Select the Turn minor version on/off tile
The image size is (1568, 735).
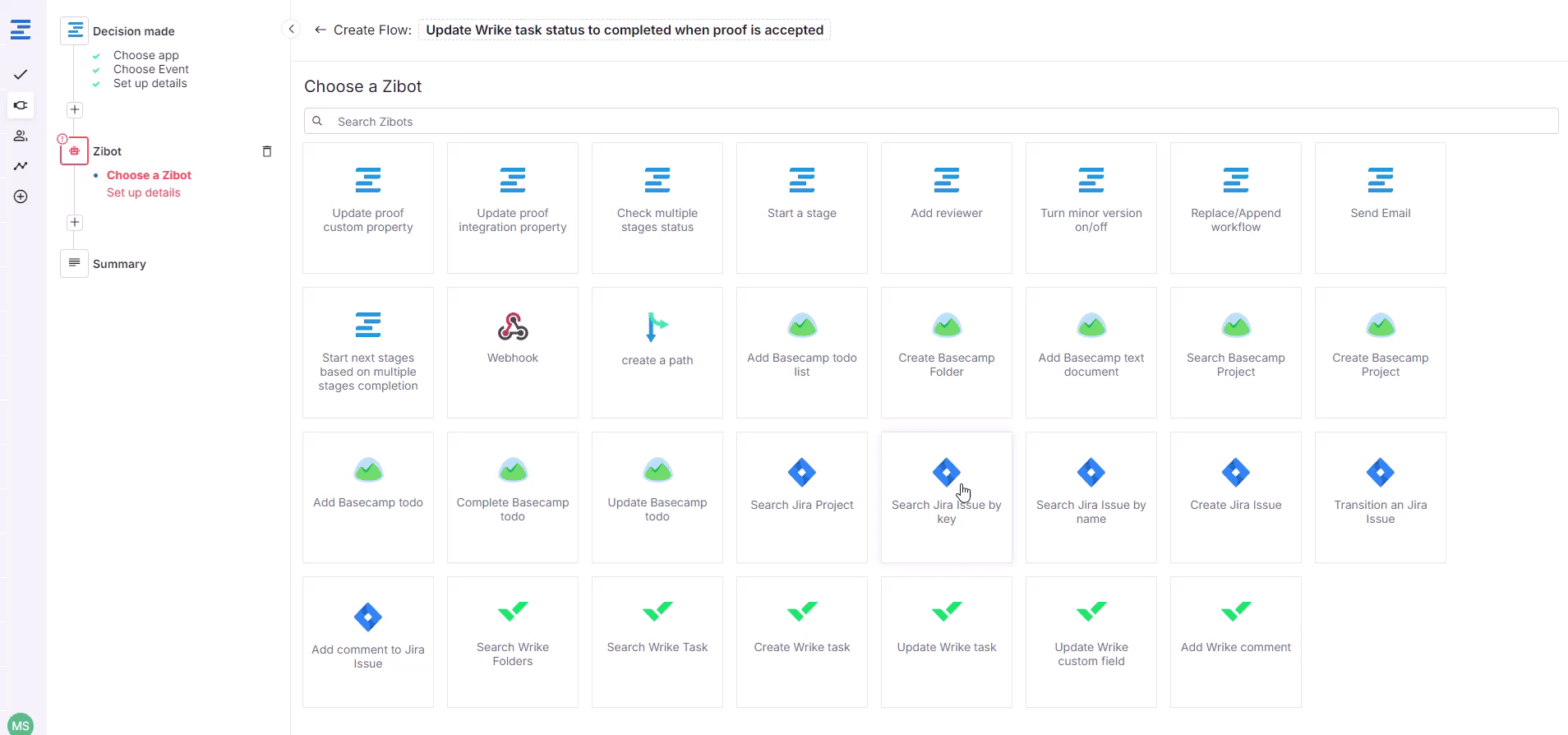coord(1091,207)
